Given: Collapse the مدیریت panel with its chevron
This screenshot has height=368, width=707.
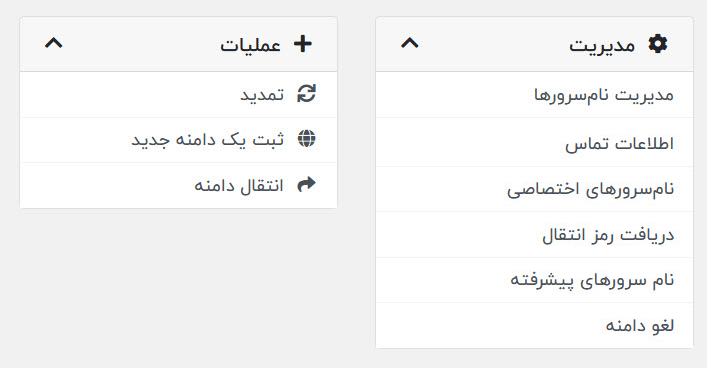Looking at the screenshot, I should [410, 43].
